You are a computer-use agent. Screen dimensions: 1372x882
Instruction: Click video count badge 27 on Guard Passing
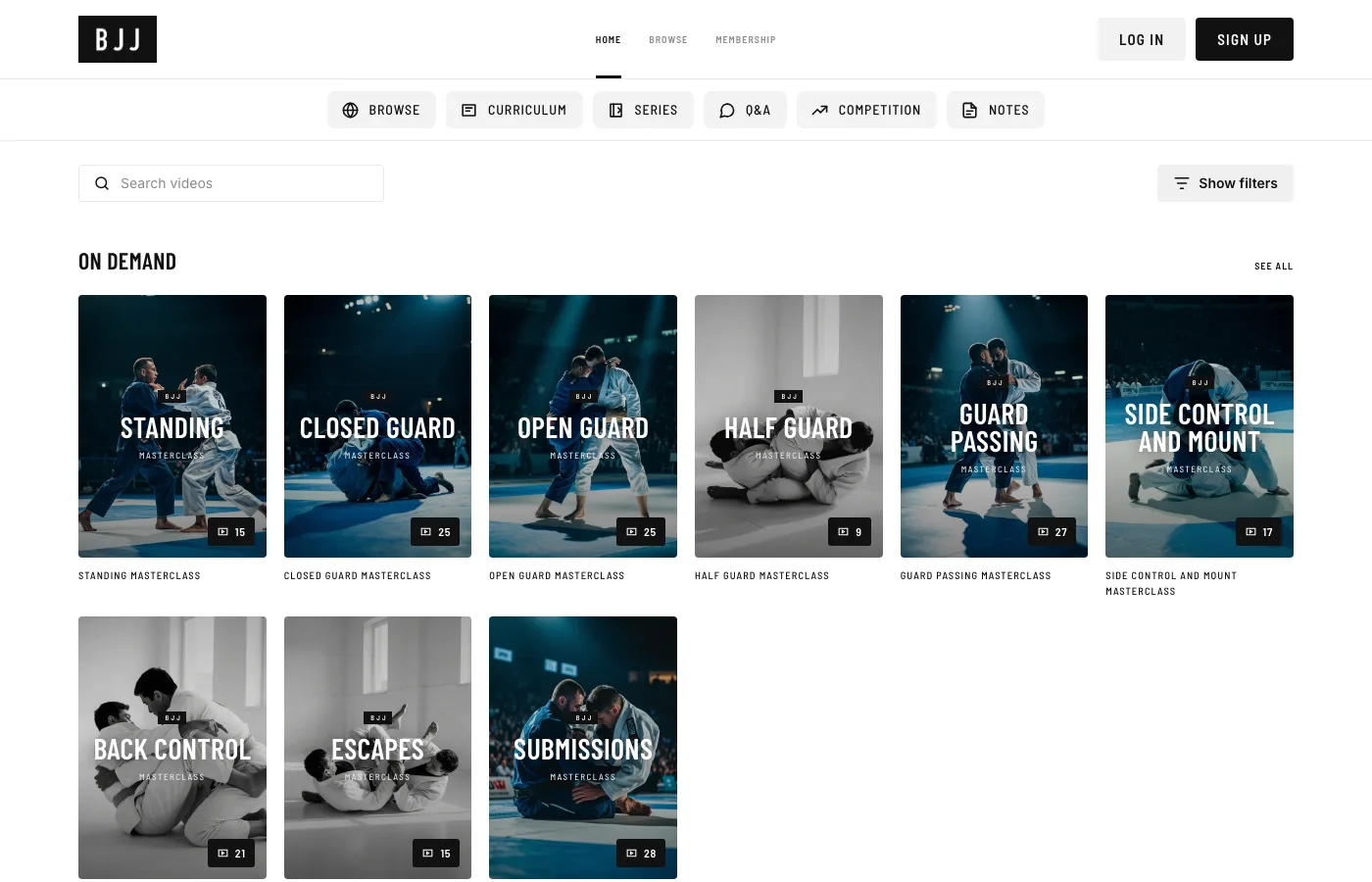click(x=1053, y=532)
